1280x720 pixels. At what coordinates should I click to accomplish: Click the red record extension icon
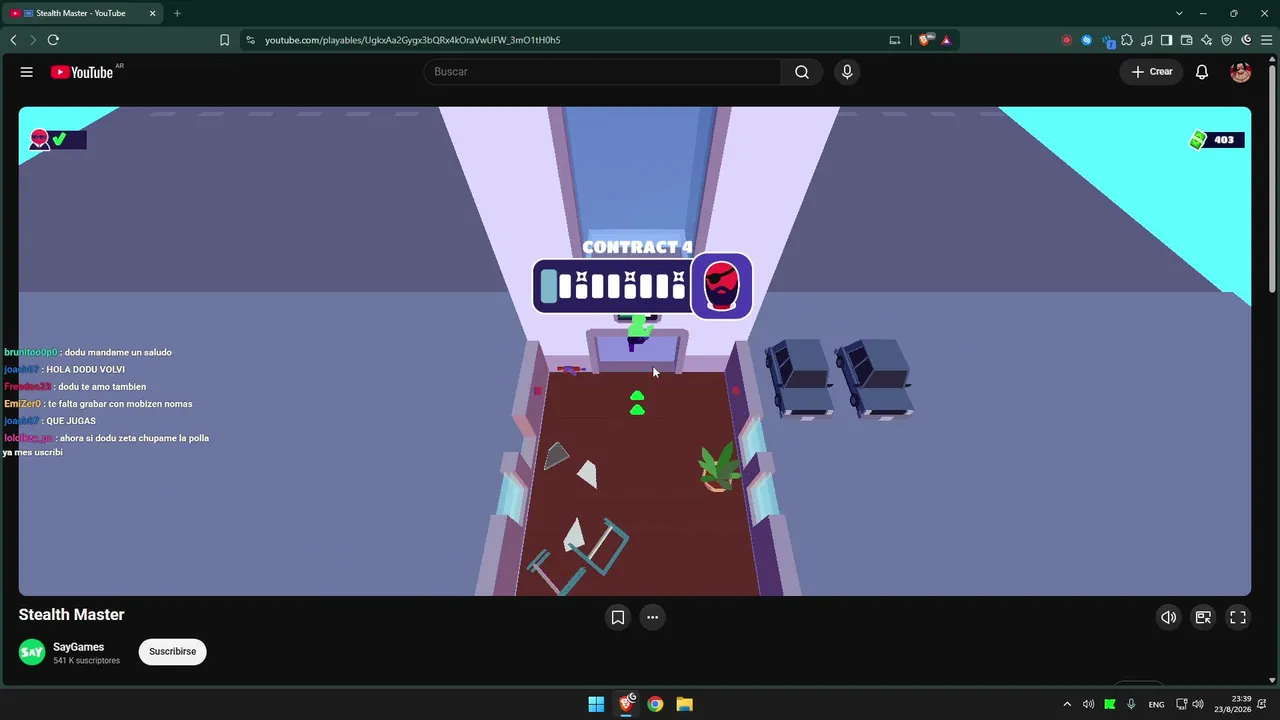[1067, 40]
